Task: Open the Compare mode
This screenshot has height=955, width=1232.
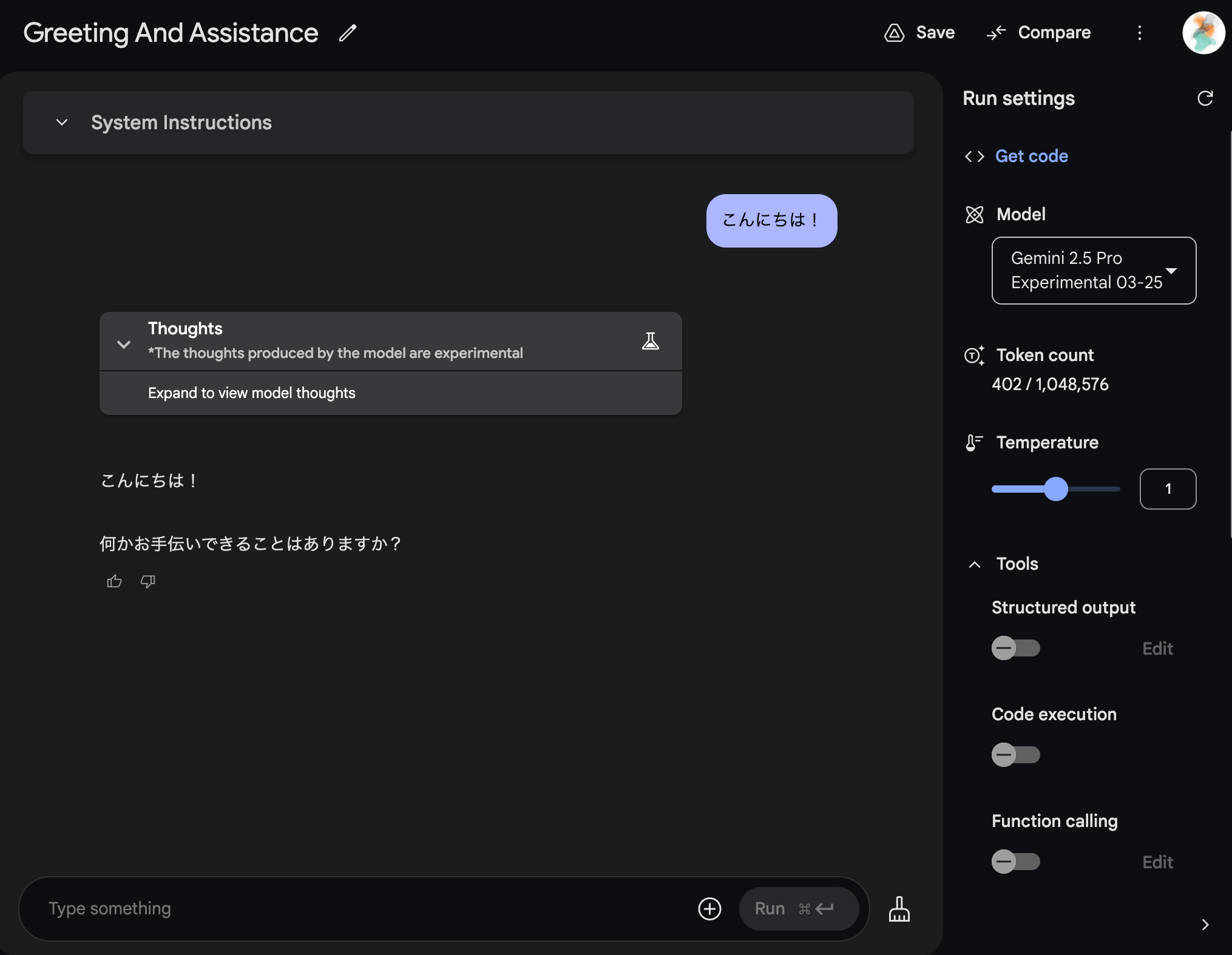Action: pos(1038,33)
